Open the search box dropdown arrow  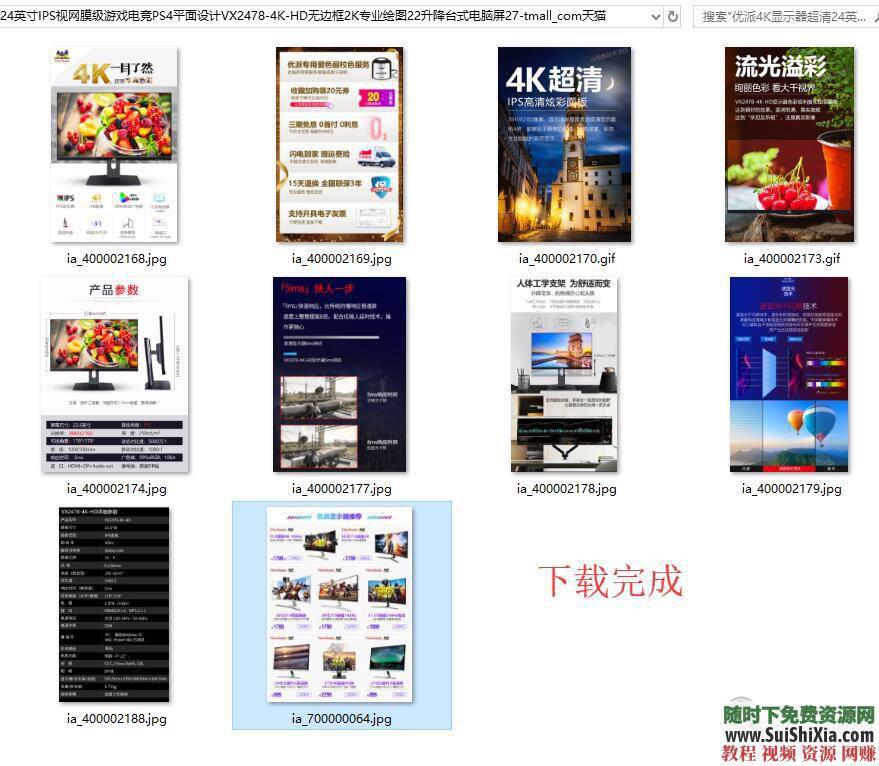[x=870, y=15]
